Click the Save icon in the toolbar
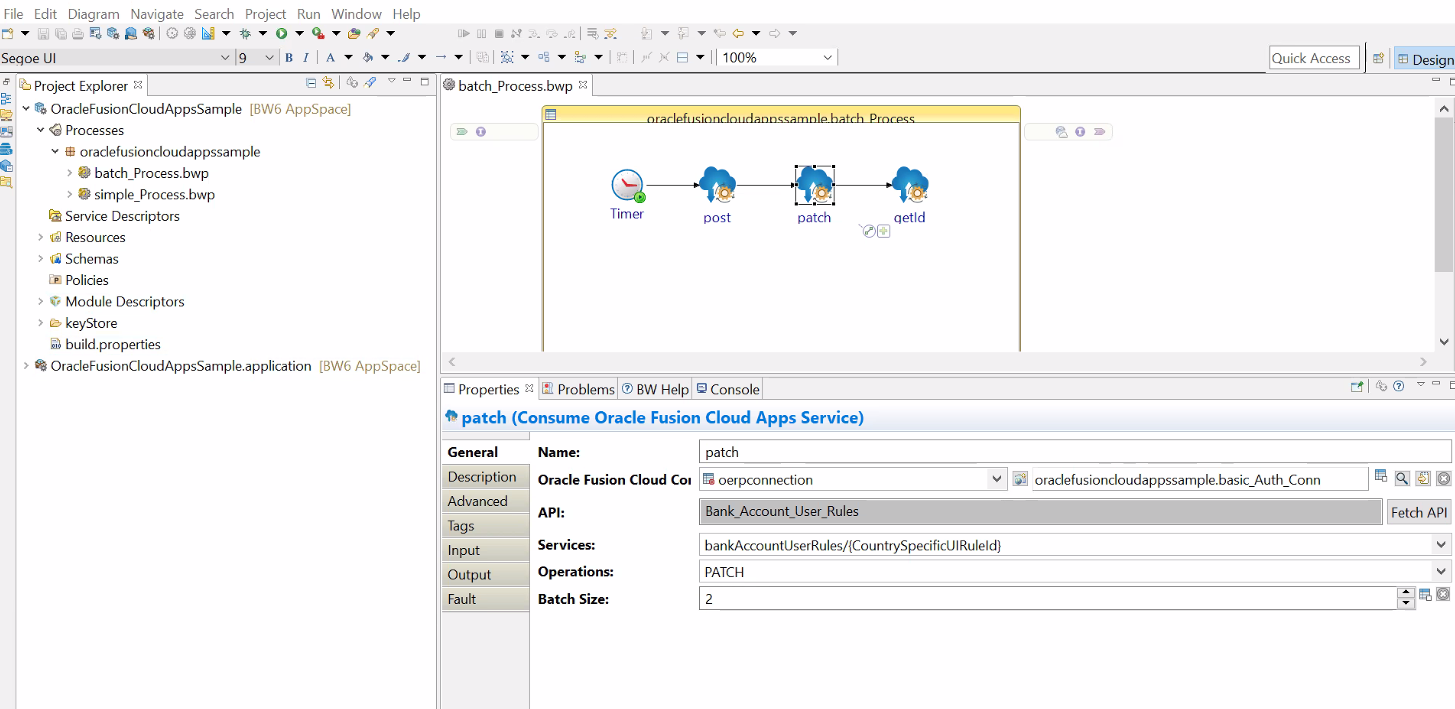The height and width of the screenshot is (709, 1455). pos(42,33)
